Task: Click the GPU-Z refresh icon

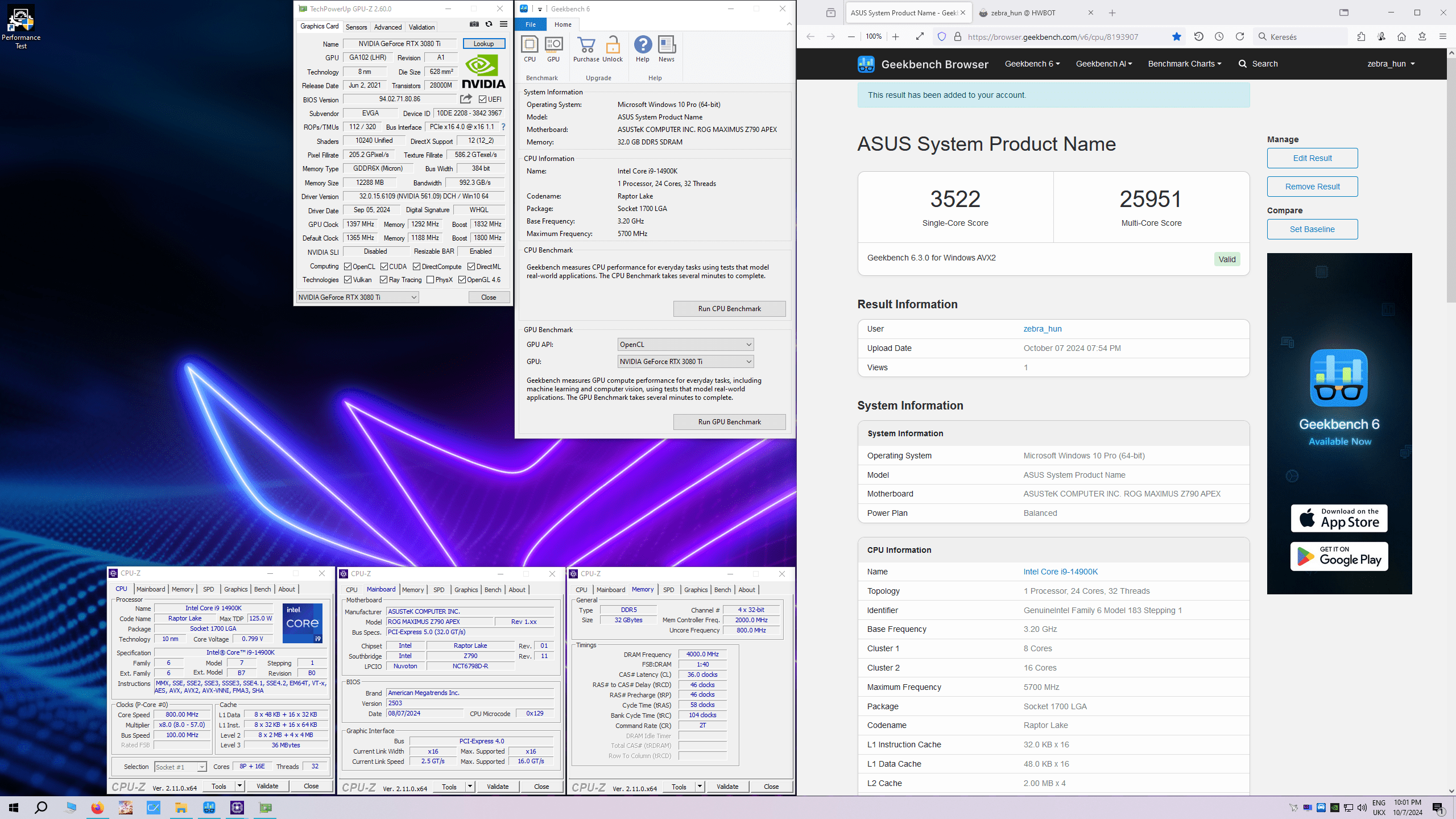Action: [x=489, y=24]
